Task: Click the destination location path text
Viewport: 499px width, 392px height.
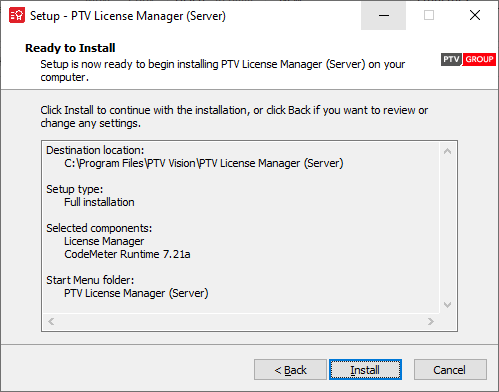Action: (204, 163)
